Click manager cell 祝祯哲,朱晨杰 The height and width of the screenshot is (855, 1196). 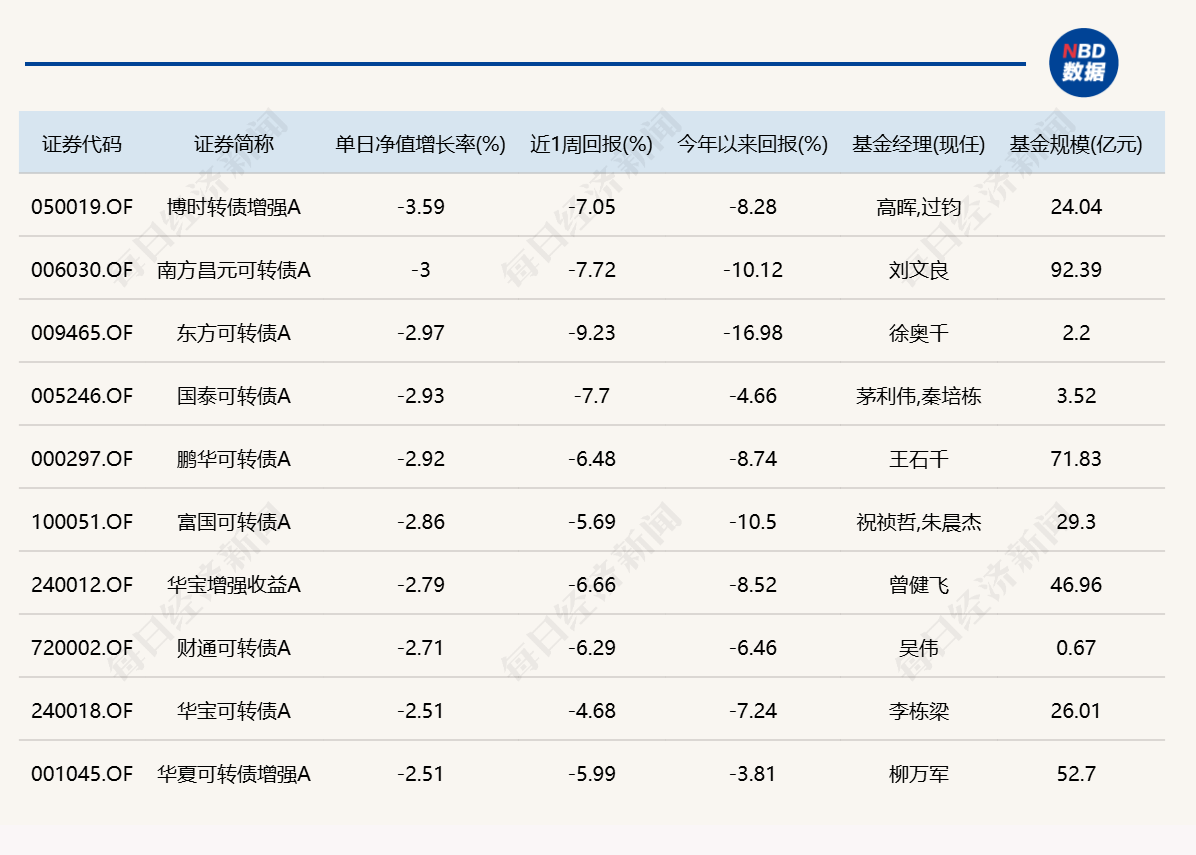point(918,522)
